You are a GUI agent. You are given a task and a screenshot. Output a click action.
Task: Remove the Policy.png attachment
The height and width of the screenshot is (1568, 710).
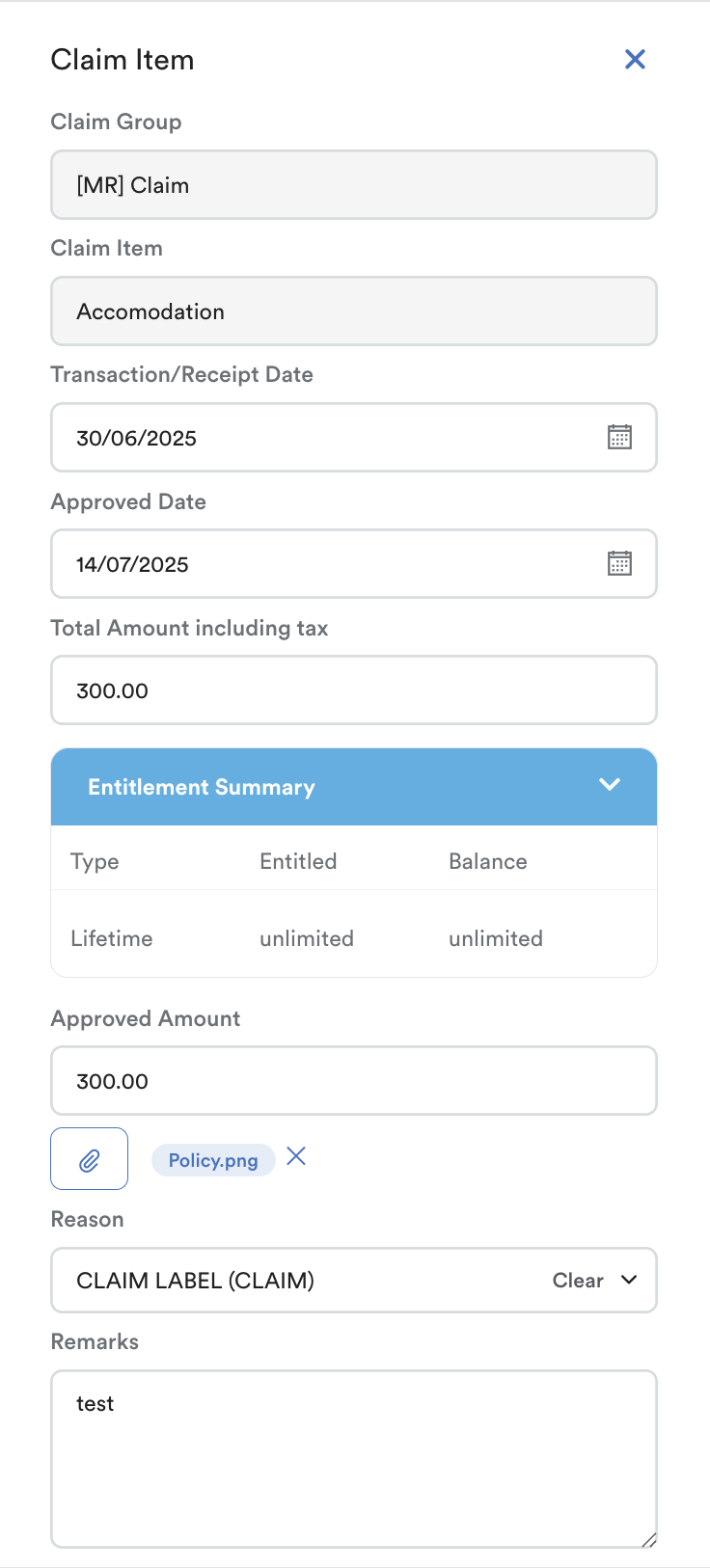296,1156
